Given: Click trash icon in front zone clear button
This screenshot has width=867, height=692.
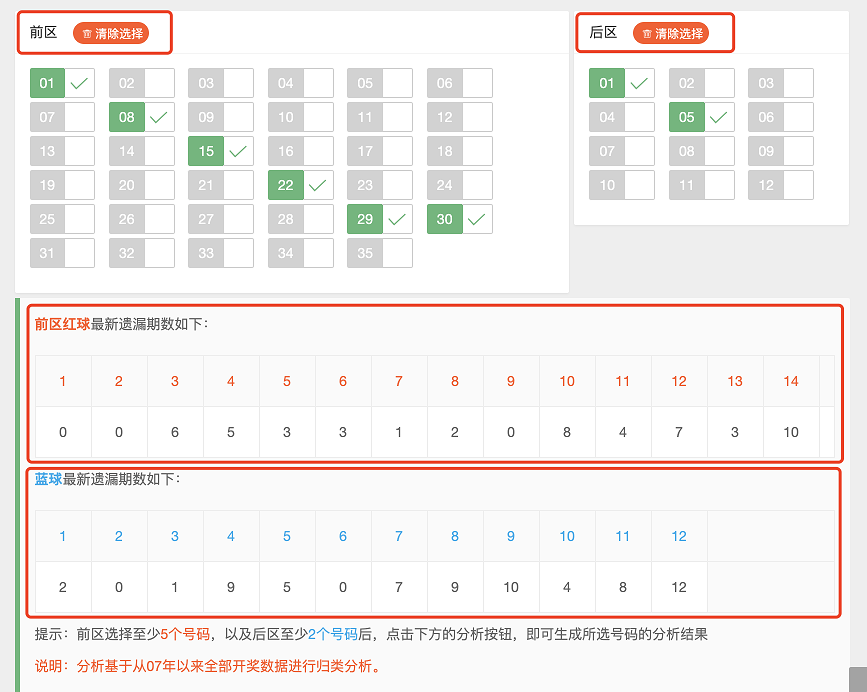Looking at the screenshot, I should [87, 34].
